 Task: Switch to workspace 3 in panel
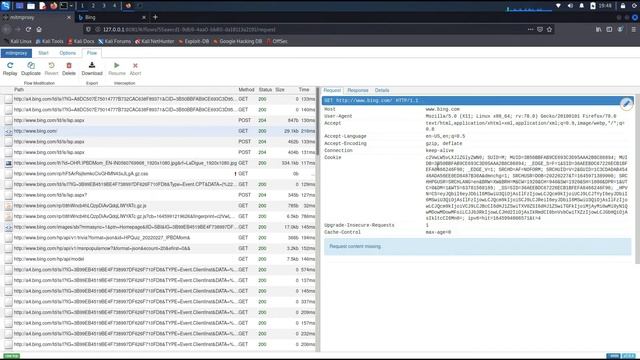pos(104,6)
